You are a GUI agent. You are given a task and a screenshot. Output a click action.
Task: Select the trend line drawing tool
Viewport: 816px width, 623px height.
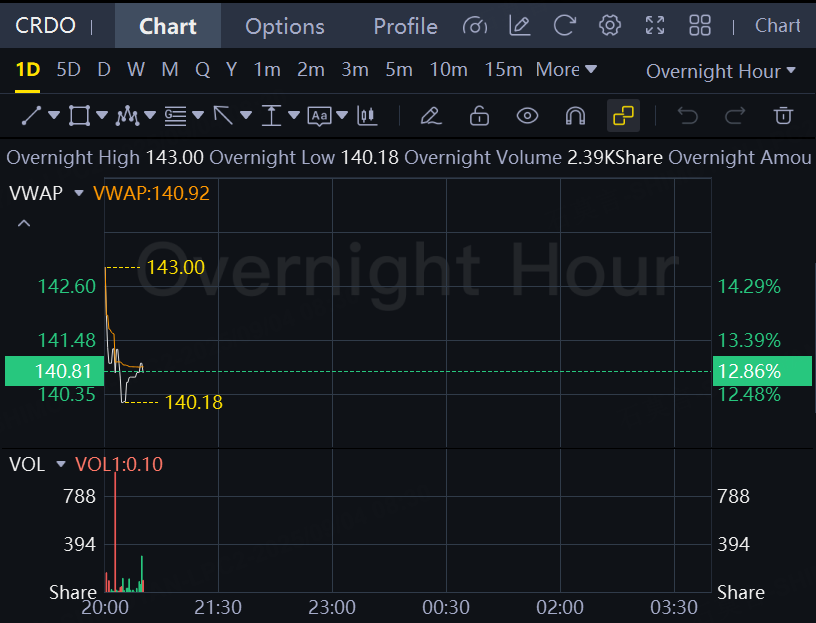(x=31, y=116)
